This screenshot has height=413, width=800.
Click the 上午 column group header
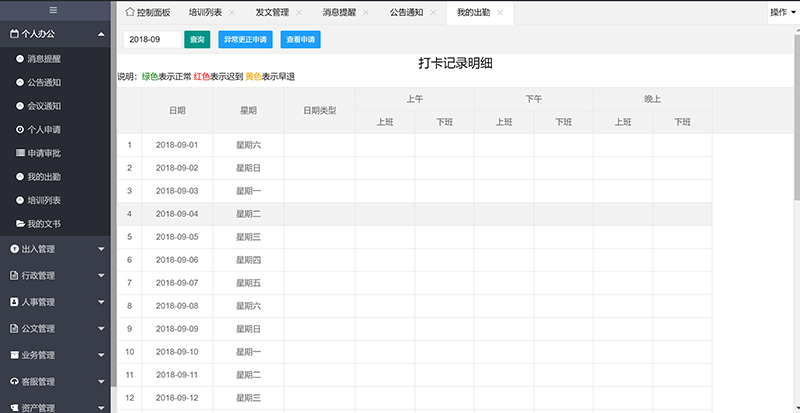(x=415, y=99)
